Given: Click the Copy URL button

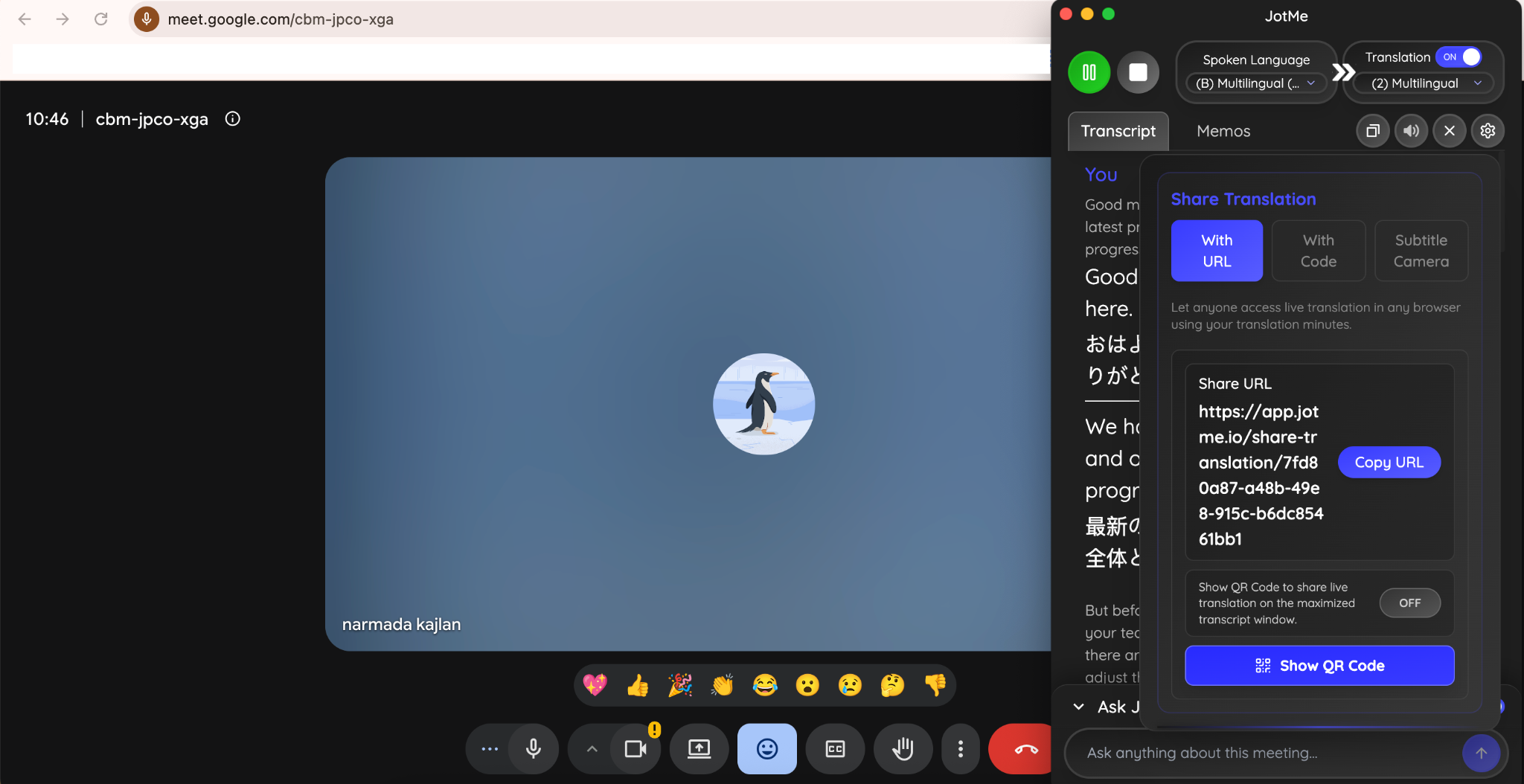Looking at the screenshot, I should (x=1389, y=463).
